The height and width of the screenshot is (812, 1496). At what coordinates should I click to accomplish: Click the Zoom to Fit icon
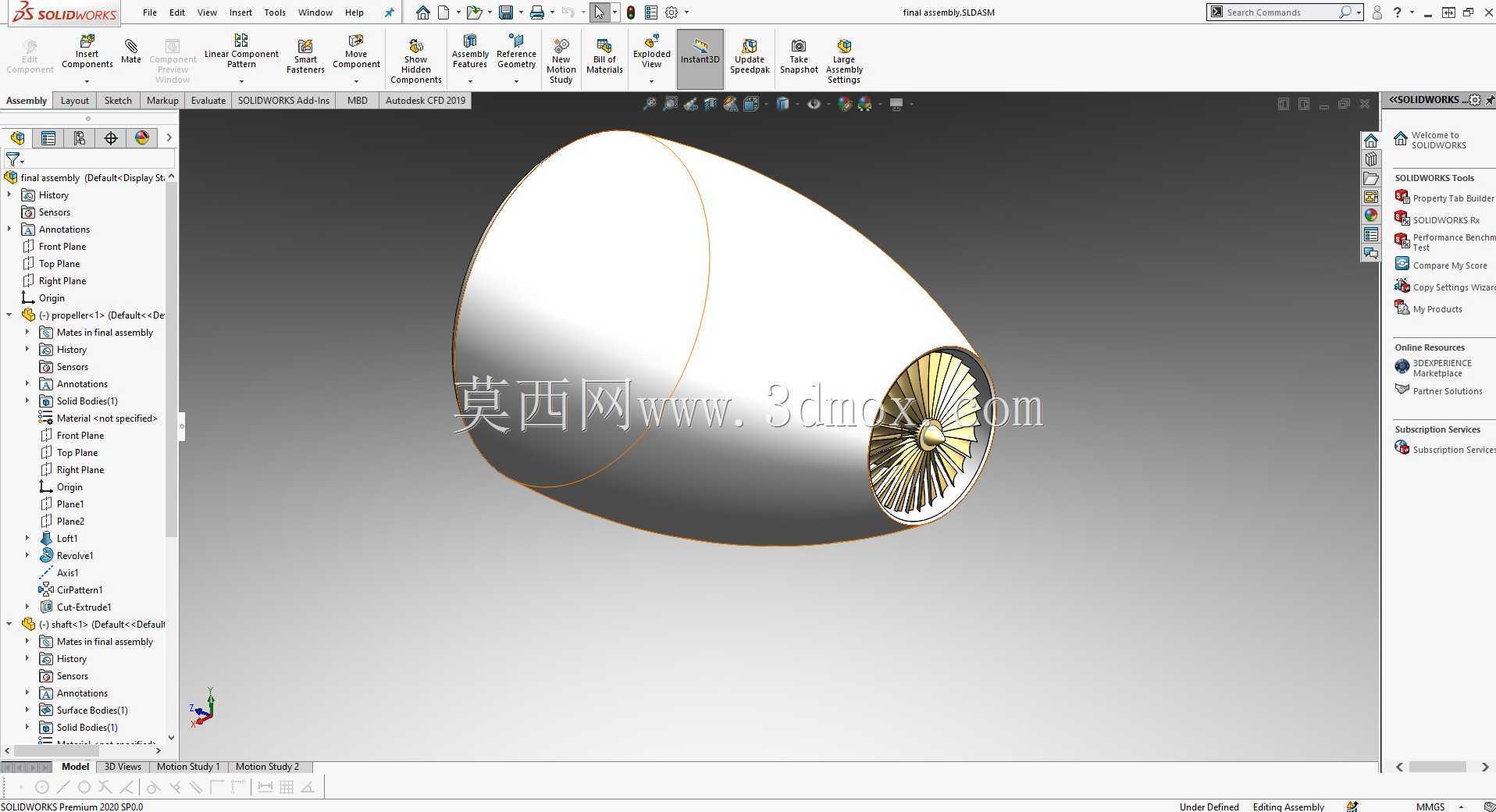point(649,104)
